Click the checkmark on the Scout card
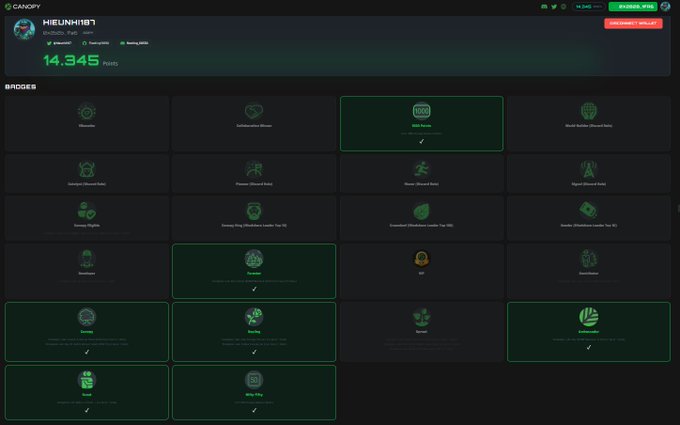Image resolution: width=680 pixels, height=425 pixels. click(x=87, y=410)
